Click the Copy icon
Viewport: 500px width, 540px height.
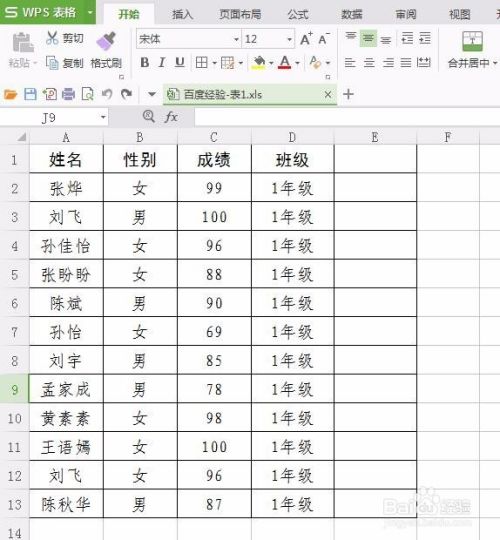pyautogui.click(x=52, y=63)
